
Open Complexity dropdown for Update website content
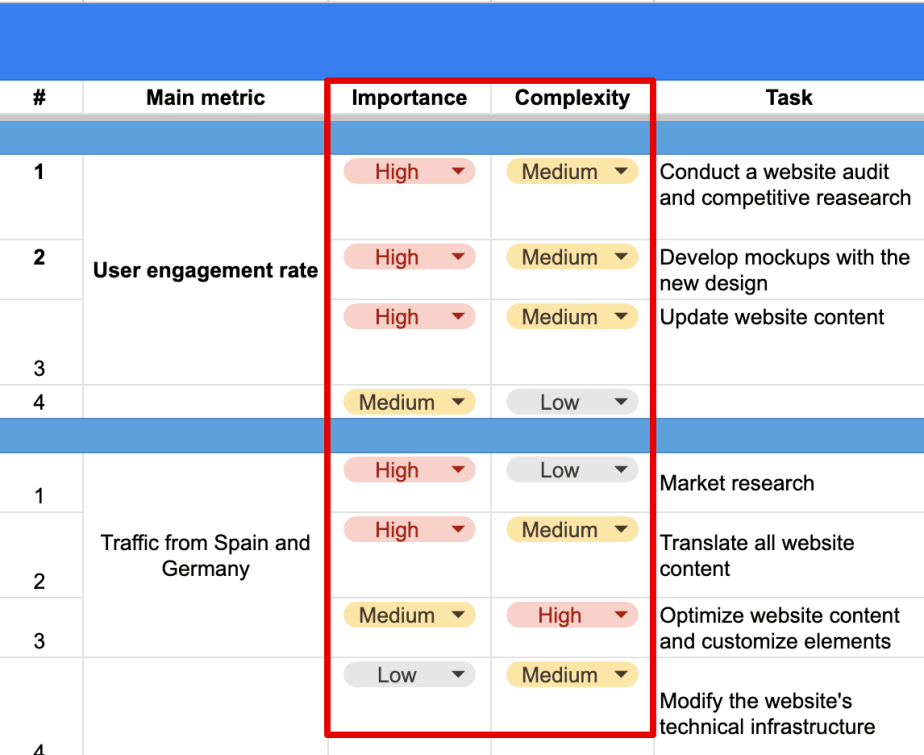572,316
